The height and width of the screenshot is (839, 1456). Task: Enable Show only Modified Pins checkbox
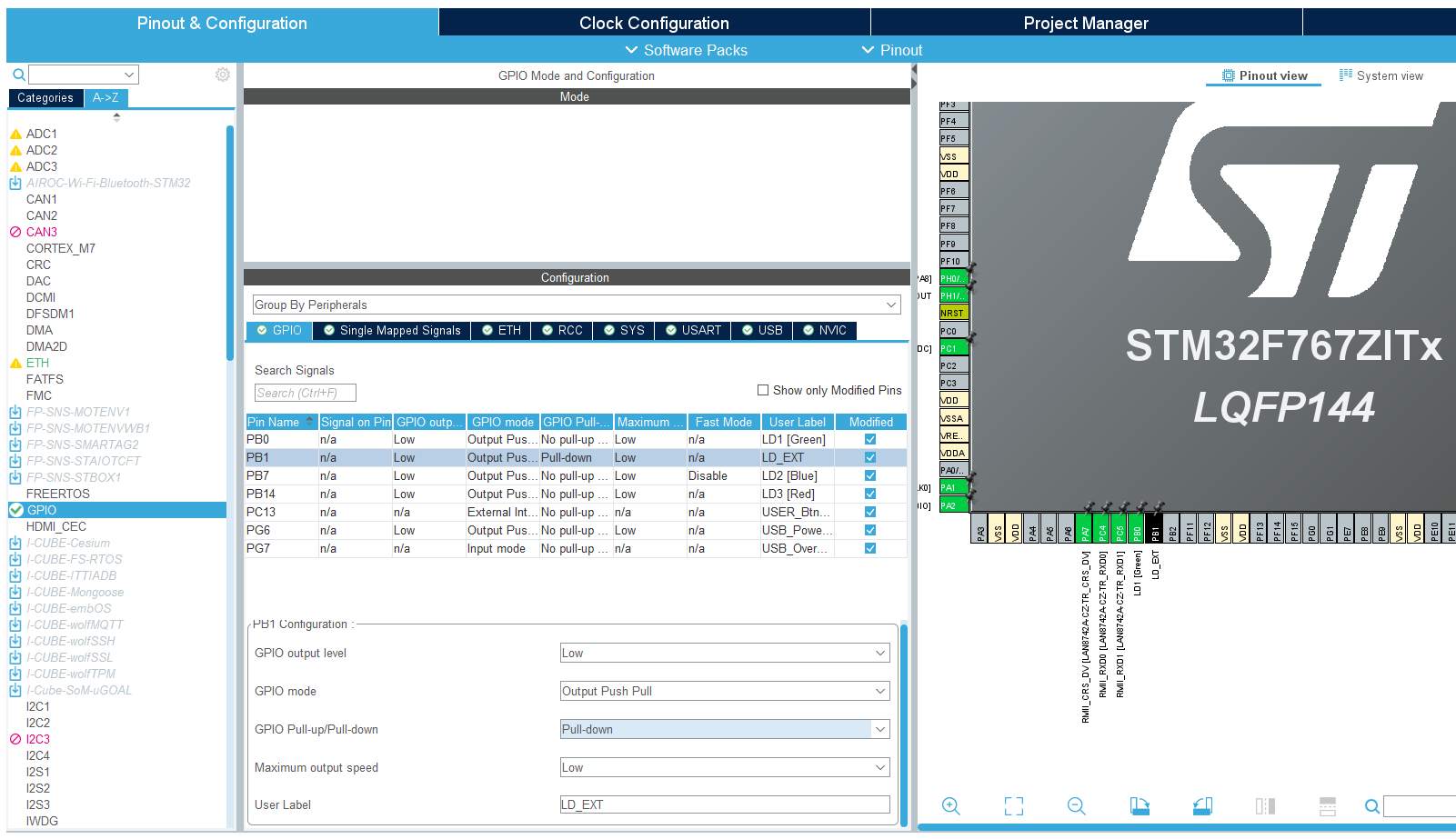point(763,390)
